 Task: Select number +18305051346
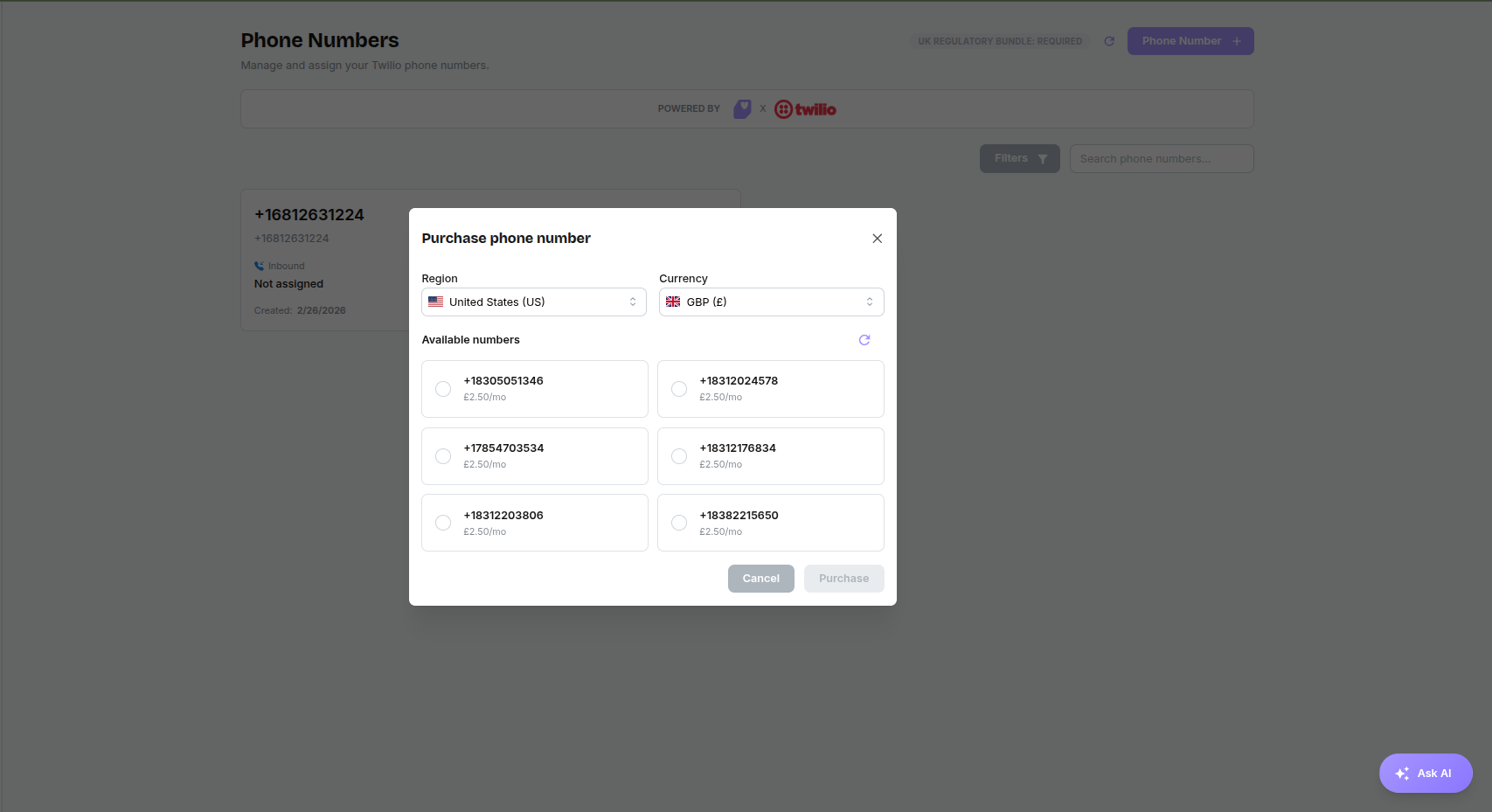(x=535, y=389)
